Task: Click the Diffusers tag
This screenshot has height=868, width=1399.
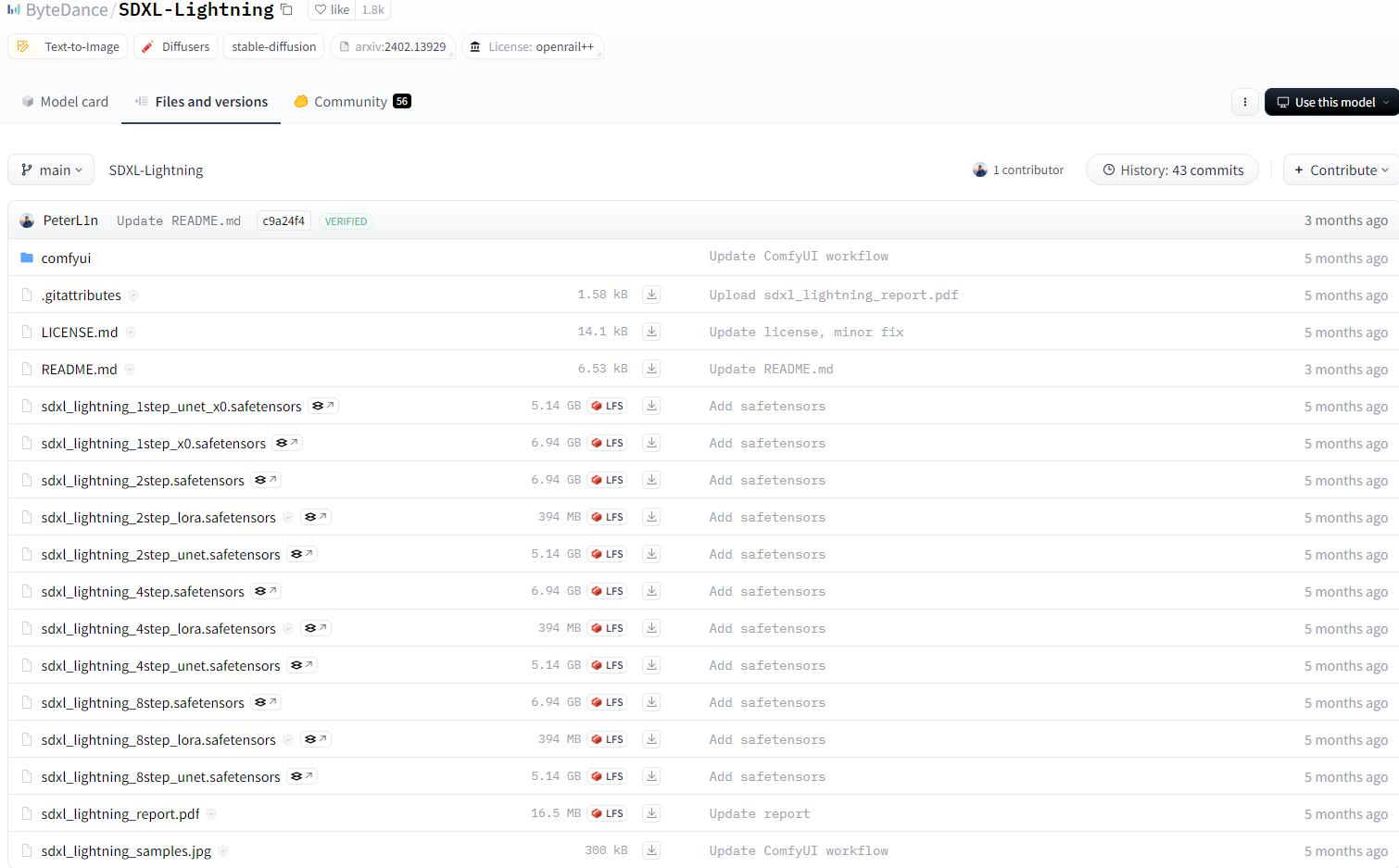Action: click(176, 46)
